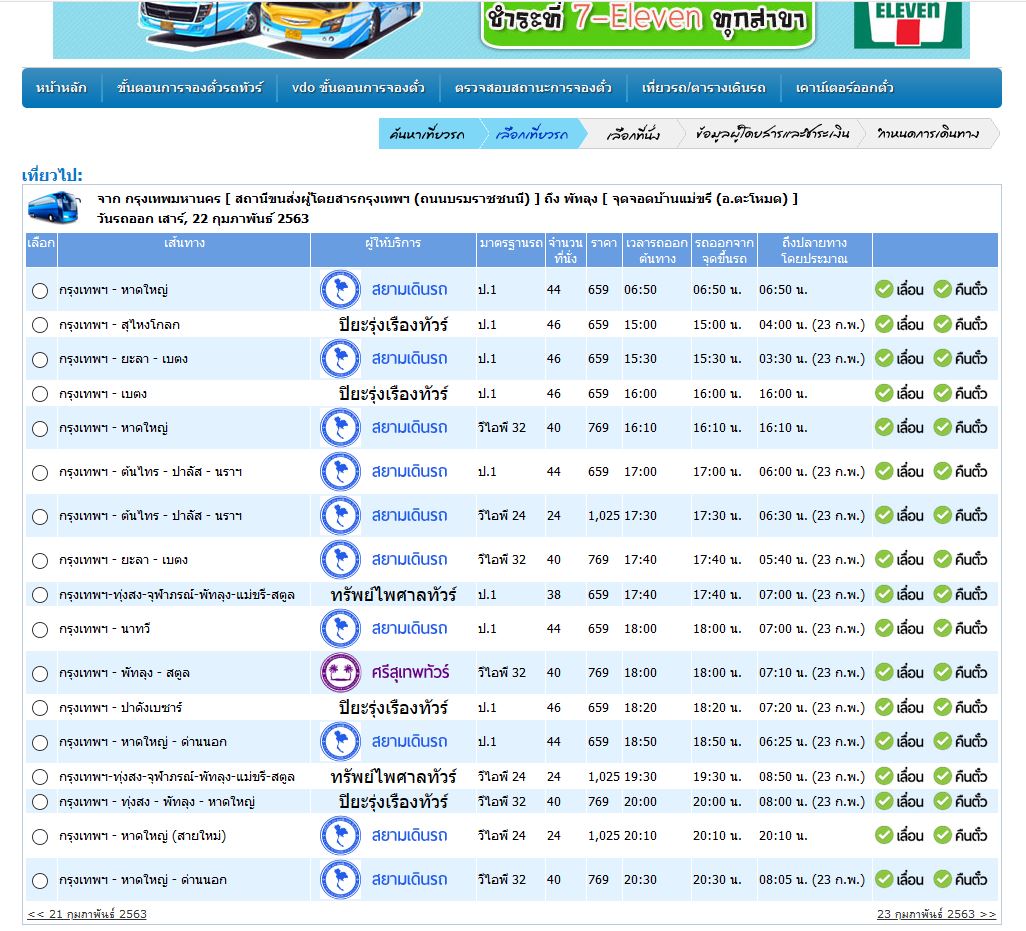Click สยามเดินรถ logo in 06:50 row
1026x931 pixels.
(x=340, y=289)
